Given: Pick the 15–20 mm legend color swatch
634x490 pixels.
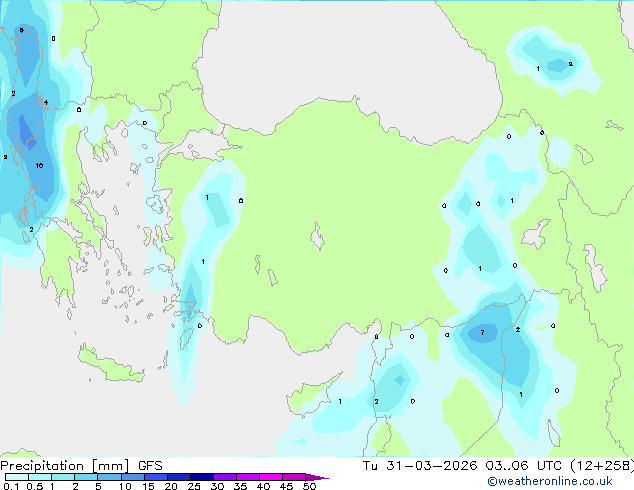Looking at the screenshot, I should coord(156,477).
